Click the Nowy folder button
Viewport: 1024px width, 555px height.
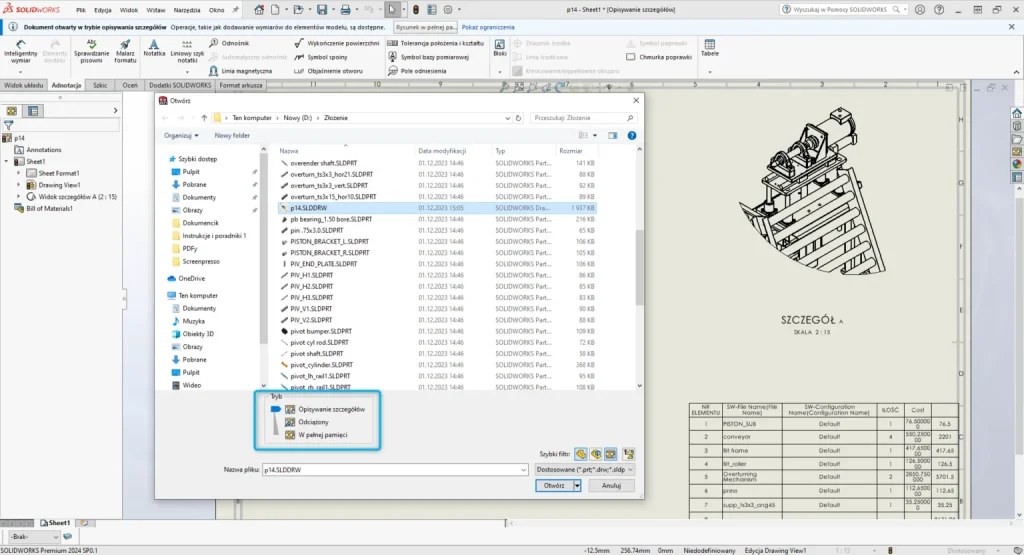[232, 135]
